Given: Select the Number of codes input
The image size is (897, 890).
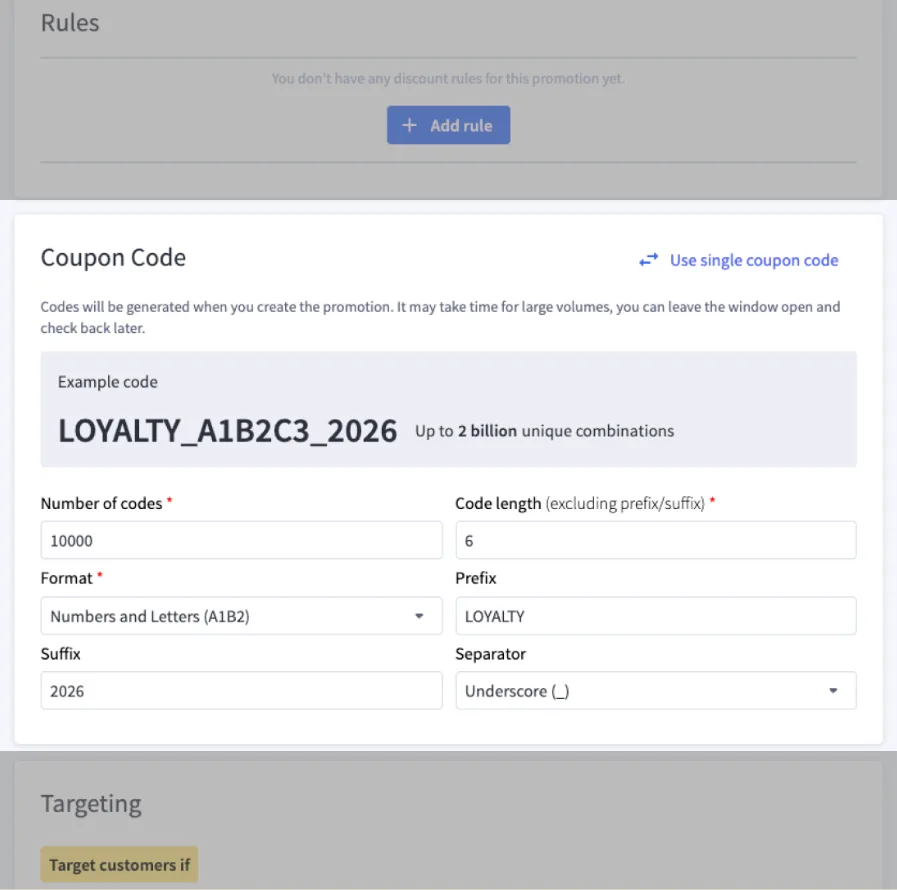Looking at the screenshot, I should click(240, 539).
